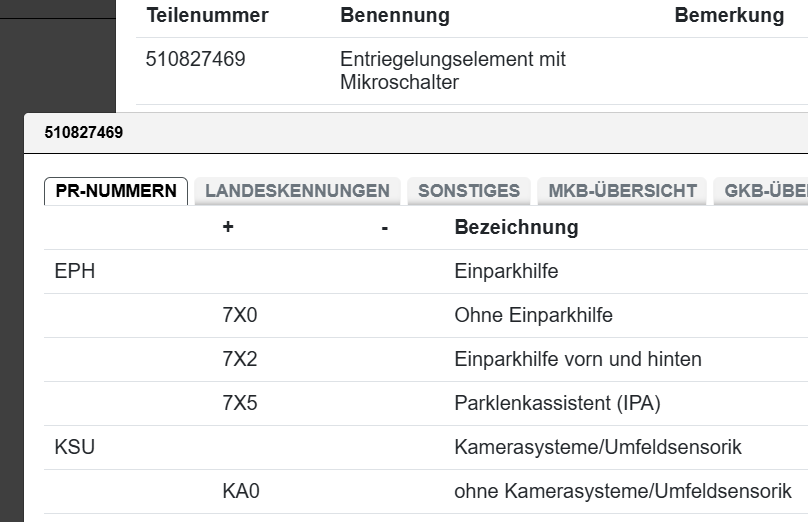Click the Teilenummer column header

click(x=207, y=16)
